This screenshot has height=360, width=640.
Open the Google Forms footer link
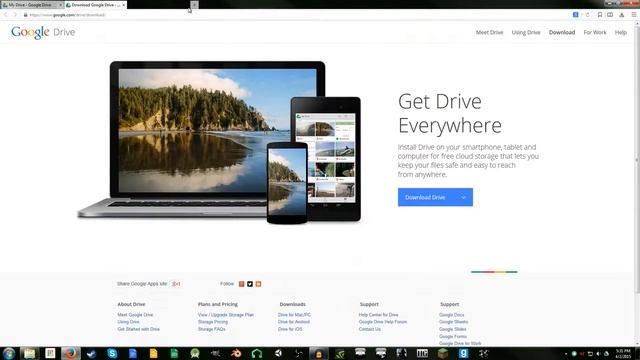click(x=452, y=336)
